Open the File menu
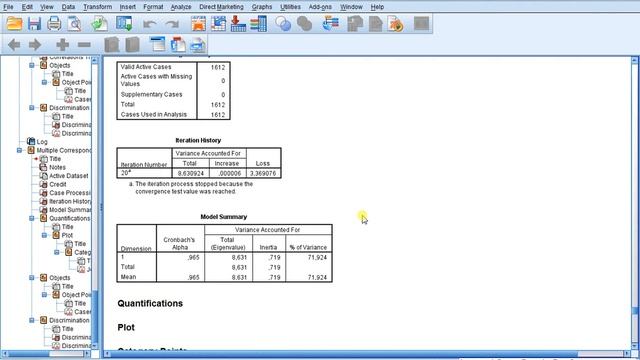 (8, 7)
